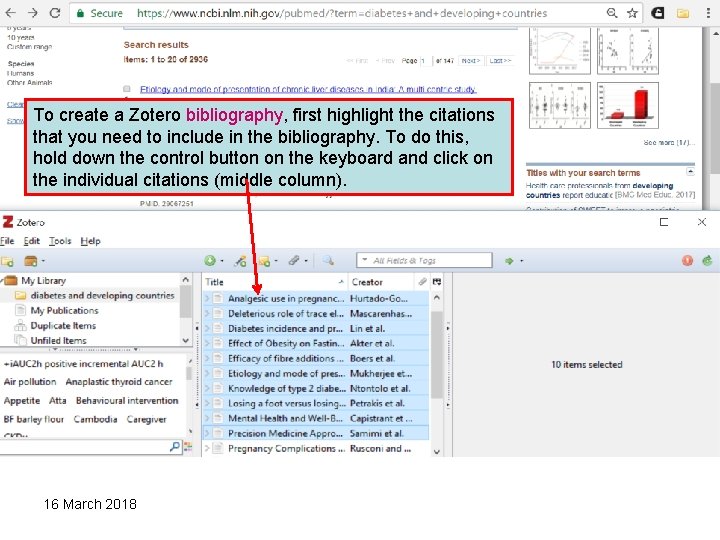Click the red sync error icon

click(687, 261)
